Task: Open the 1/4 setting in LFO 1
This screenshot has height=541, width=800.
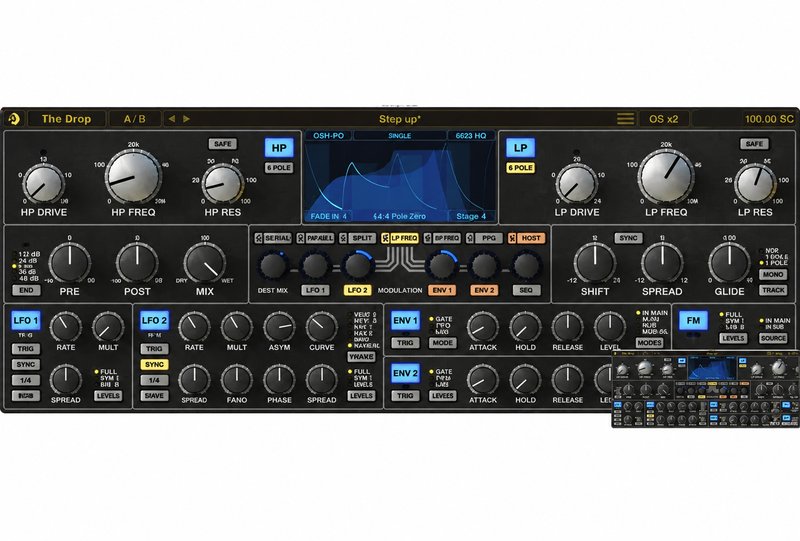Action: (26, 380)
